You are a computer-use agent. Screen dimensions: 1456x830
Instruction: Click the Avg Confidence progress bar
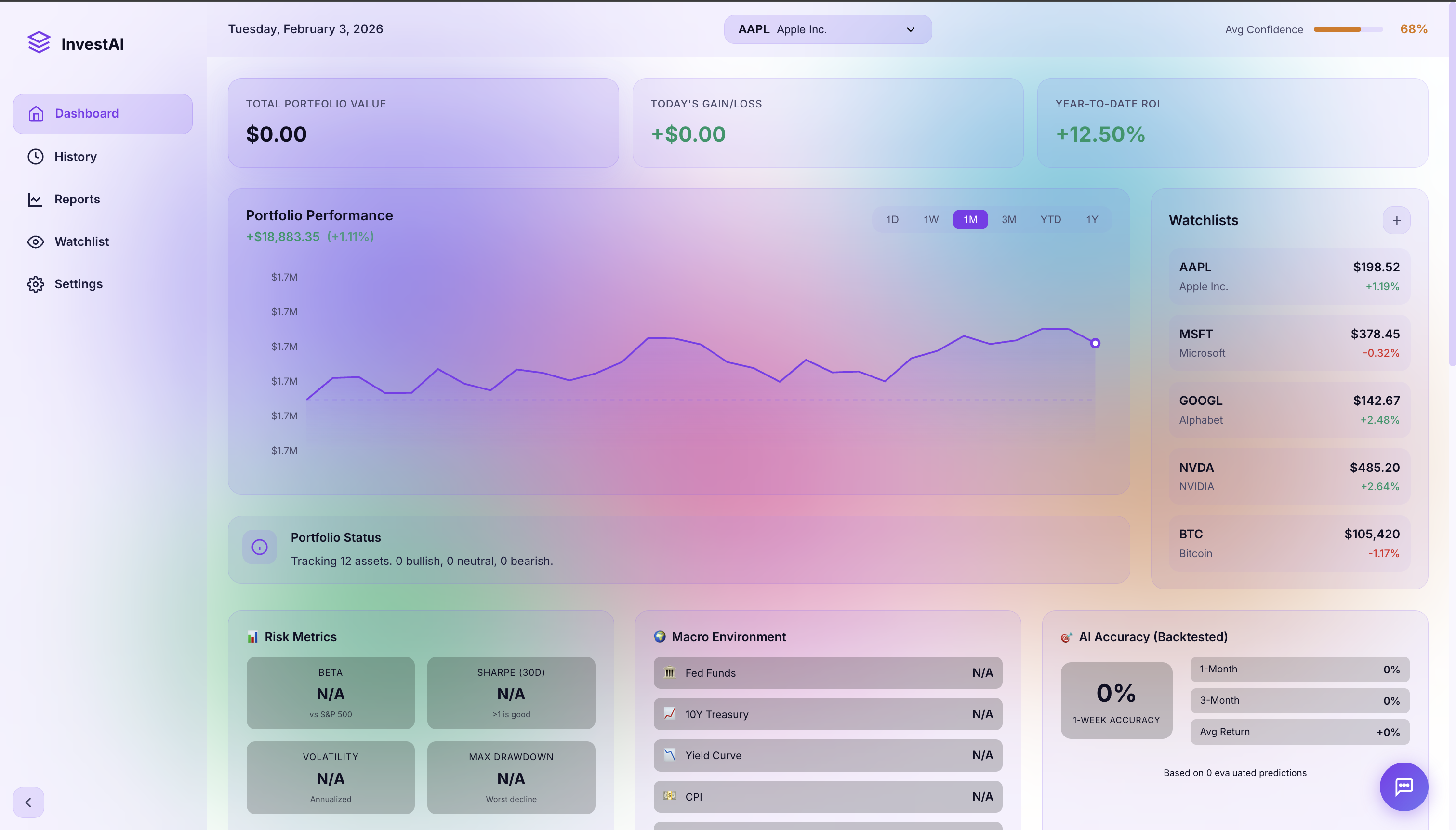point(1348,30)
